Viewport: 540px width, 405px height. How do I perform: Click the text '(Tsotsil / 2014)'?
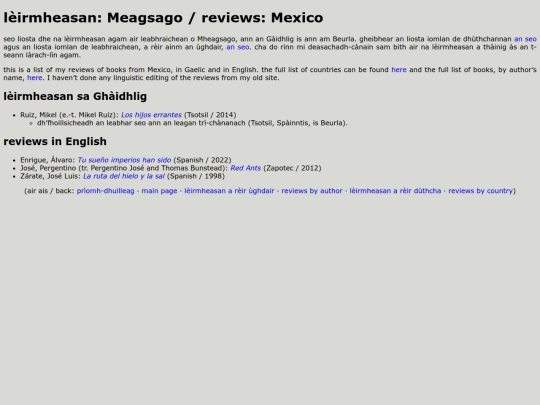(210, 115)
